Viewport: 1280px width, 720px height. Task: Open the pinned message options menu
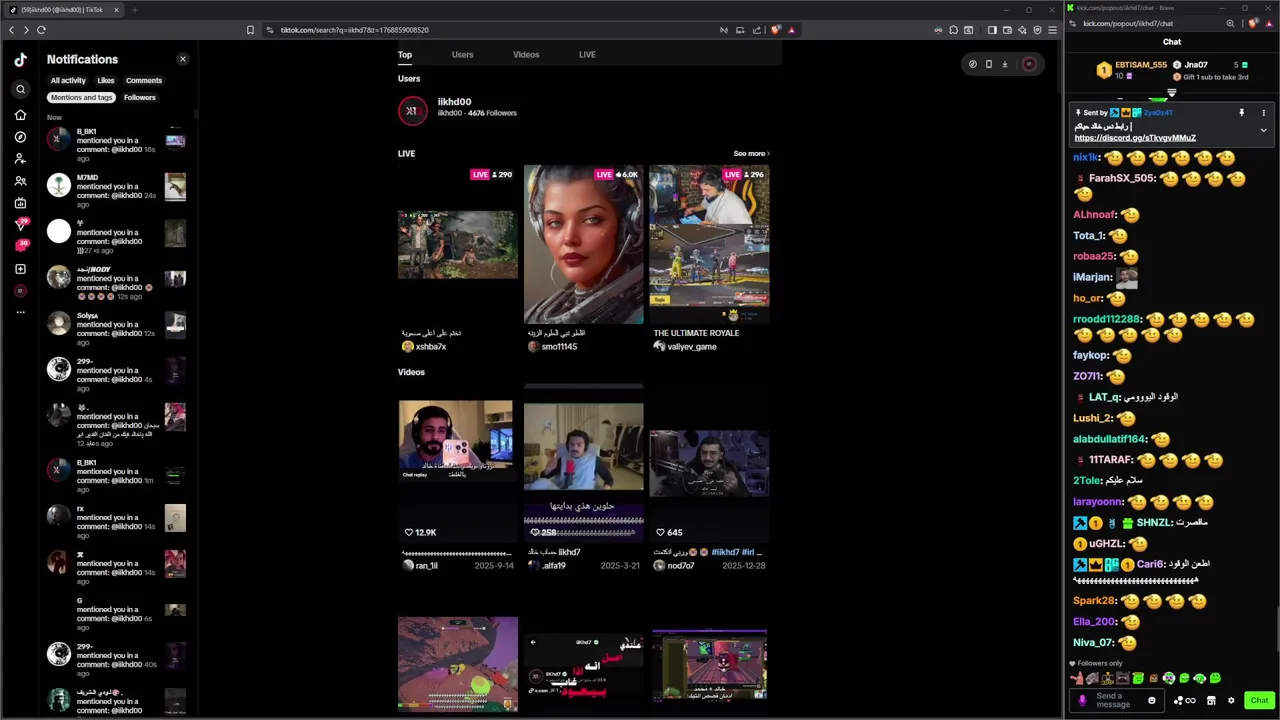[1263, 113]
